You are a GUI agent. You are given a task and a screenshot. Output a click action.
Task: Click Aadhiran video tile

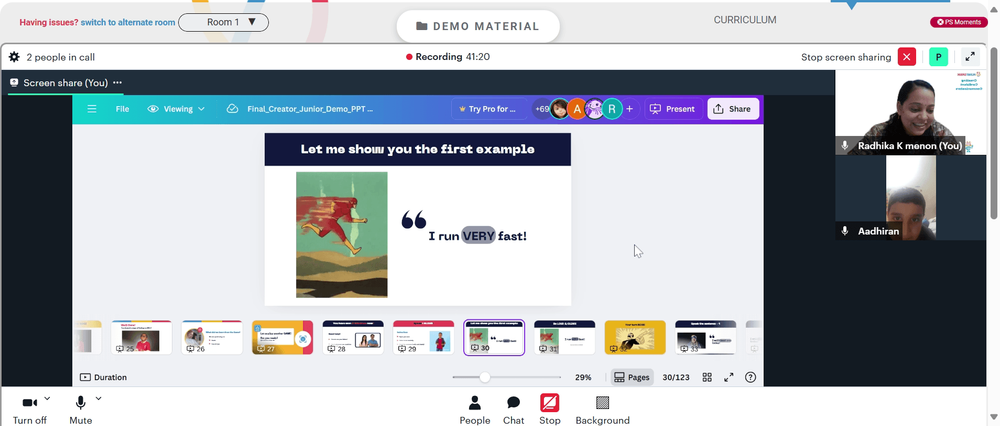click(x=911, y=198)
